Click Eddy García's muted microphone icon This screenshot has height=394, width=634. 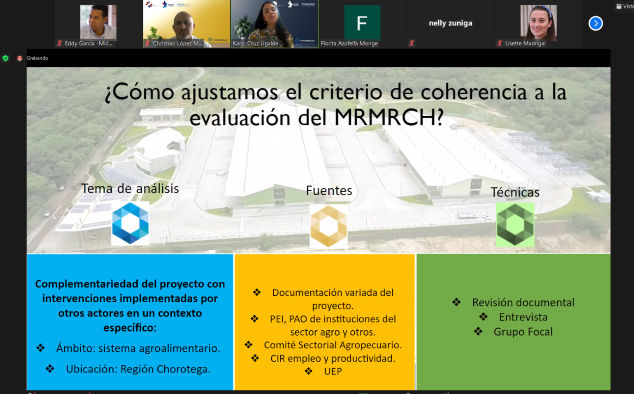coord(59,43)
